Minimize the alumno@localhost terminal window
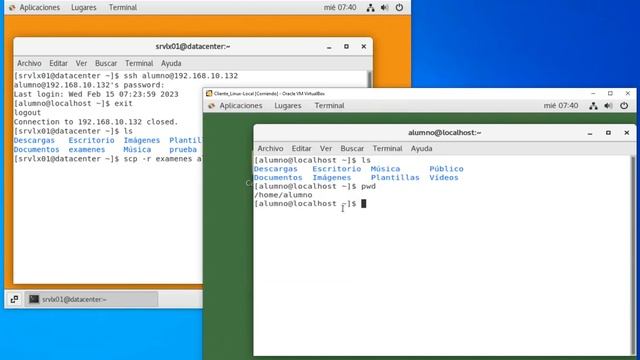This screenshot has width=640, height=360. (590, 133)
